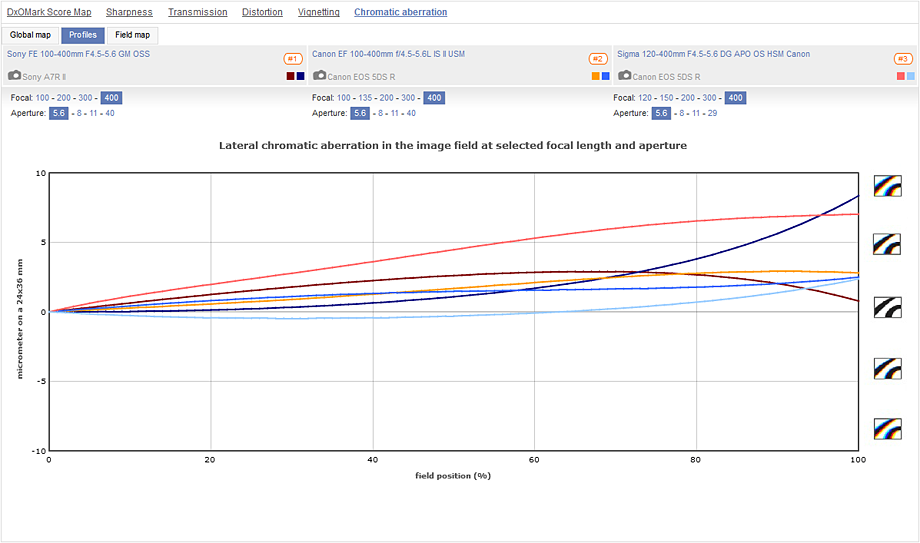Screen dimensions: 920x543
Task: Open Sigma 120-400mm F4.5-5.6 DG APO lens link
Action: click(713, 54)
